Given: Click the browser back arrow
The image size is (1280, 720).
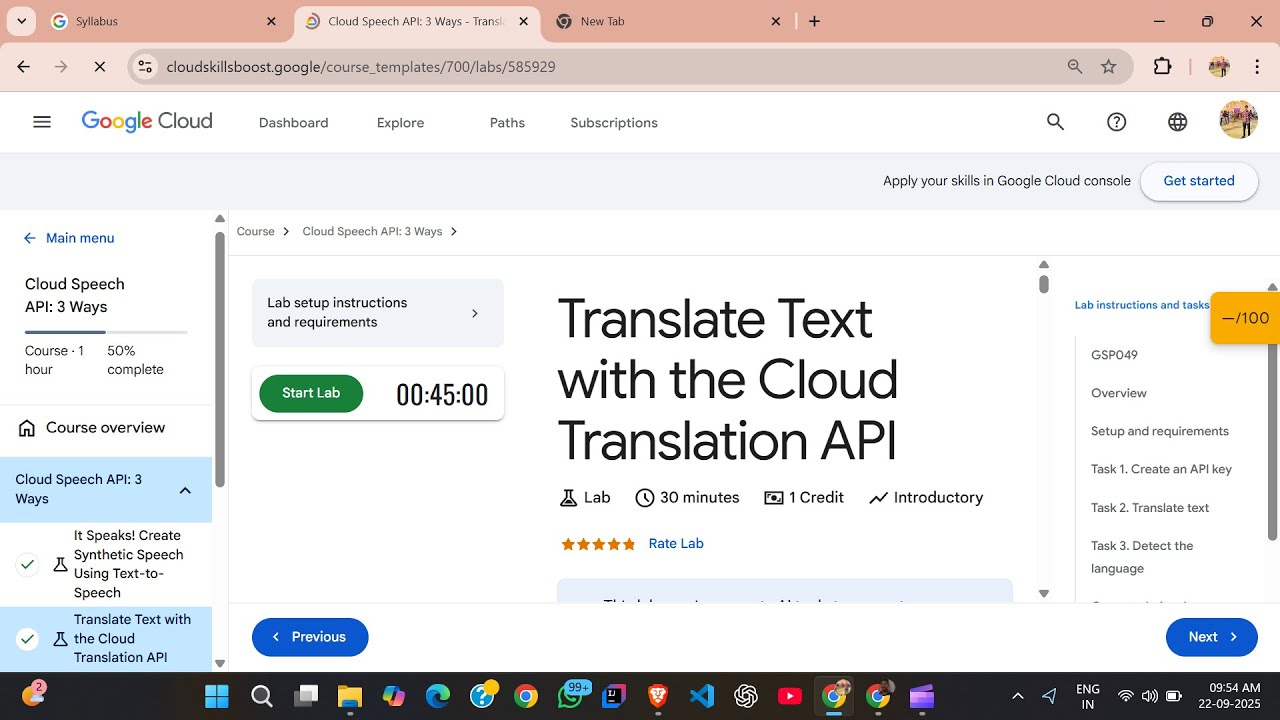Looking at the screenshot, I should pyautogui.click(x=24, y=67).
